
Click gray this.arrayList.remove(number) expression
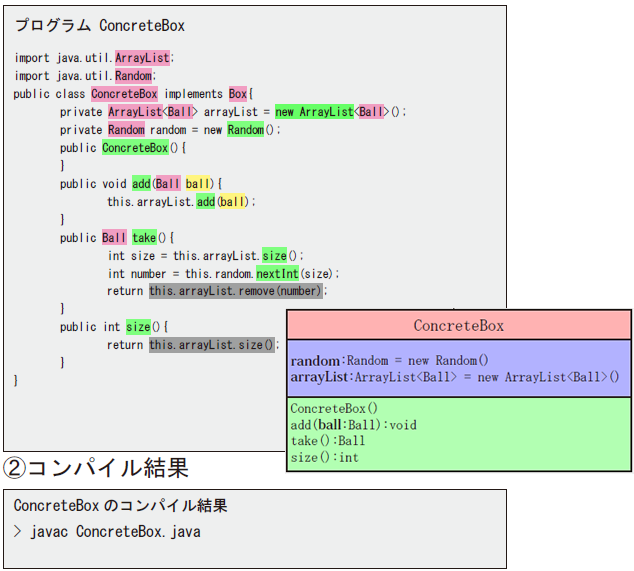(236, 291)
